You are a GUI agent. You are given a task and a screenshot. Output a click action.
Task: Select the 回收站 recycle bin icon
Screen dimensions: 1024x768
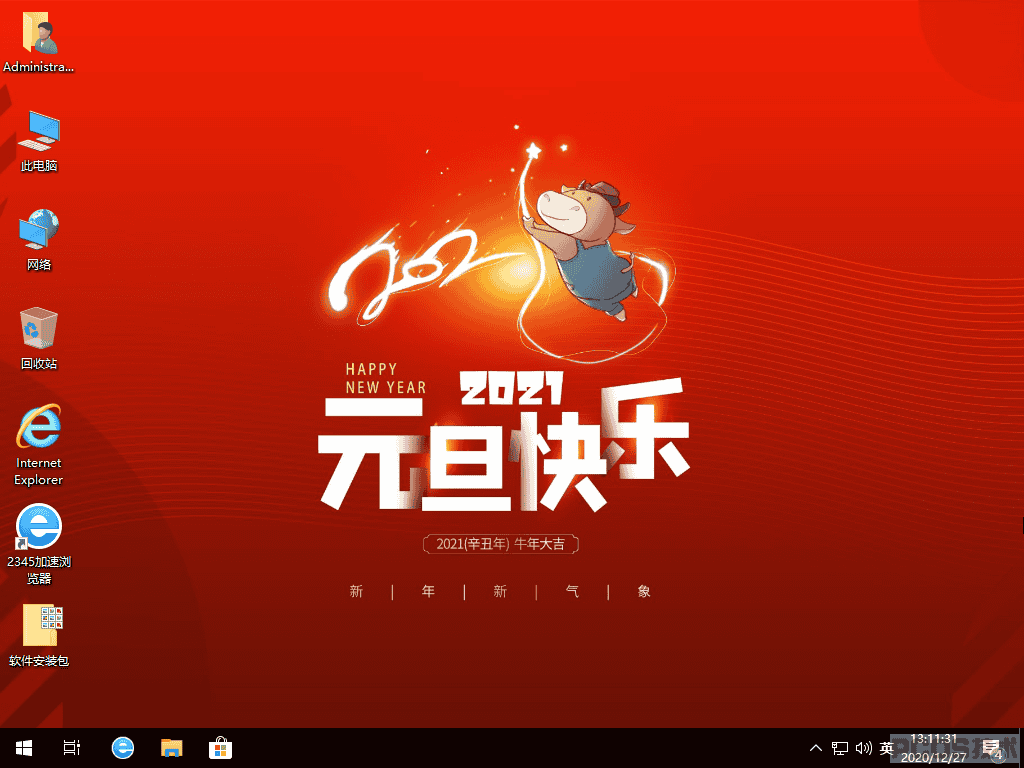(x=39, y=339)
